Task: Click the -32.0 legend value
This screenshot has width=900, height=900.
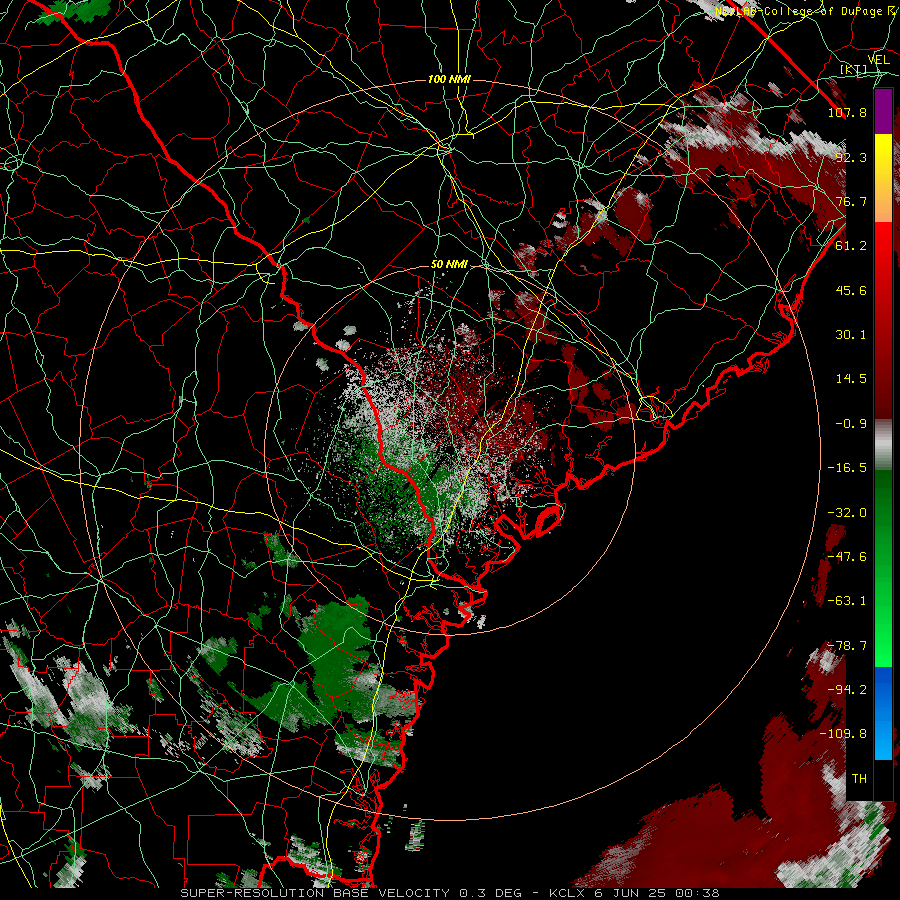Action: pos(847,513)
